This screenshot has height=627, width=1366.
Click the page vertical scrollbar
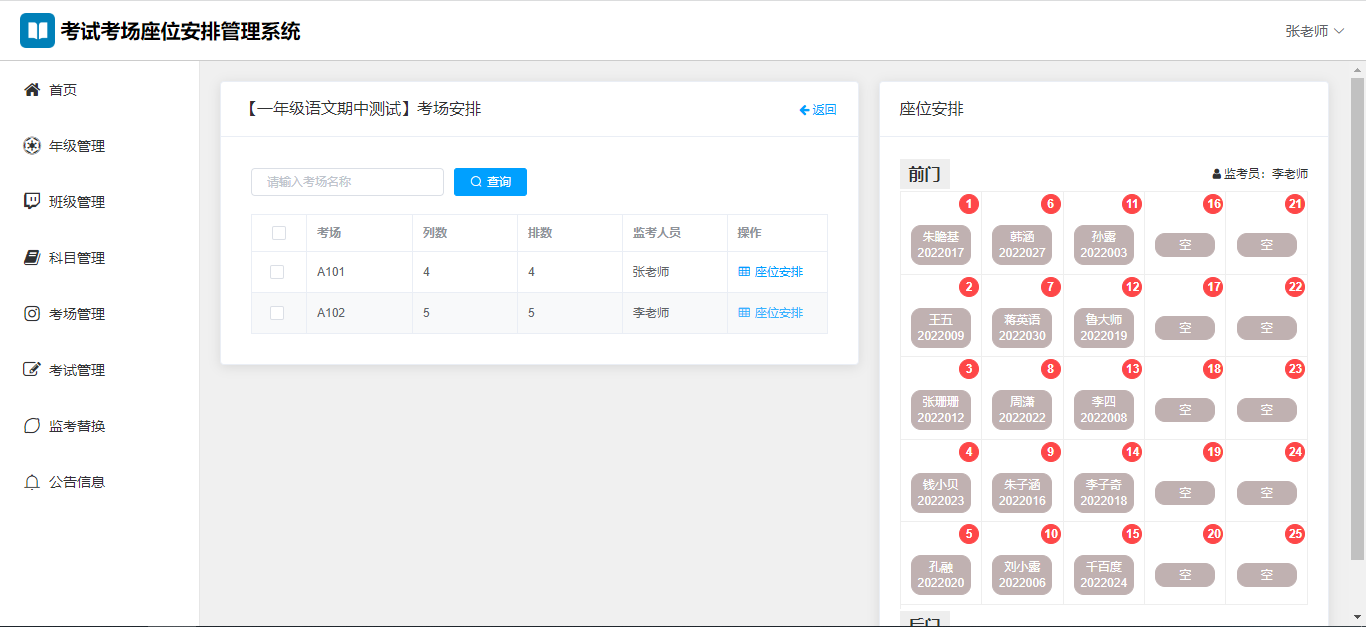click(x=1357, y=320)
